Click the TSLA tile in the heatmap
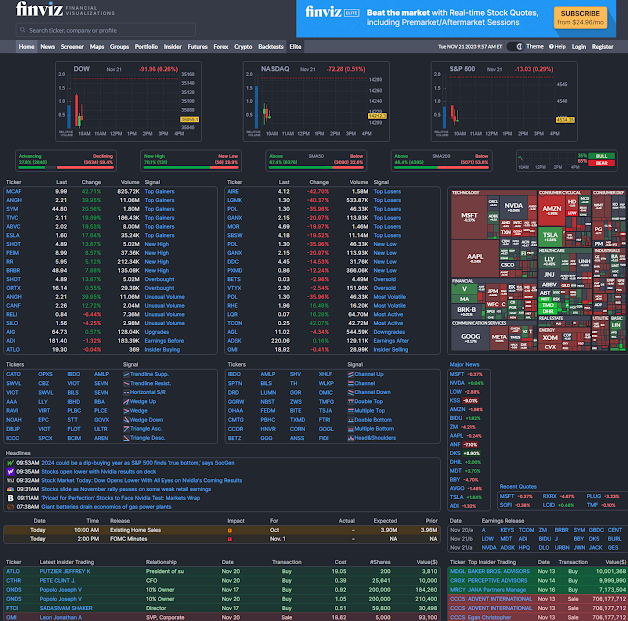The height and width of the screenshot is (621, 628). click(x=550, y=237)
